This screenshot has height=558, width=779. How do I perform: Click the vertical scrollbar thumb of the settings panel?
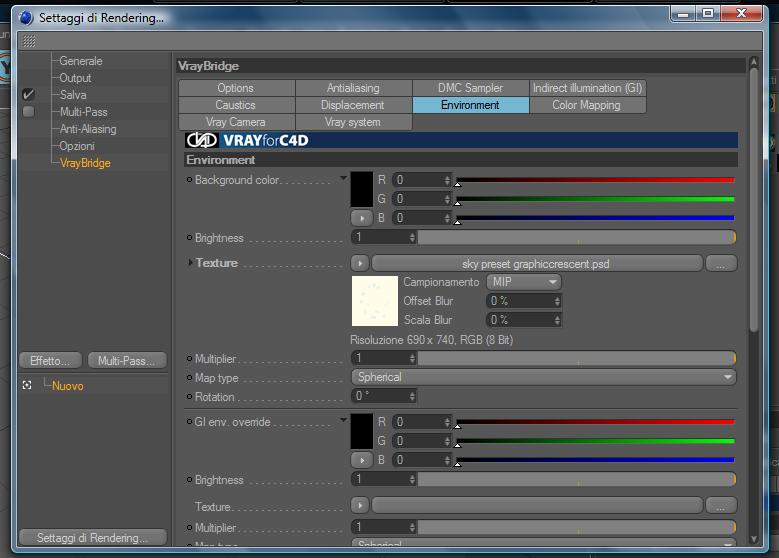pyautogui.click(x=754, y=199)
